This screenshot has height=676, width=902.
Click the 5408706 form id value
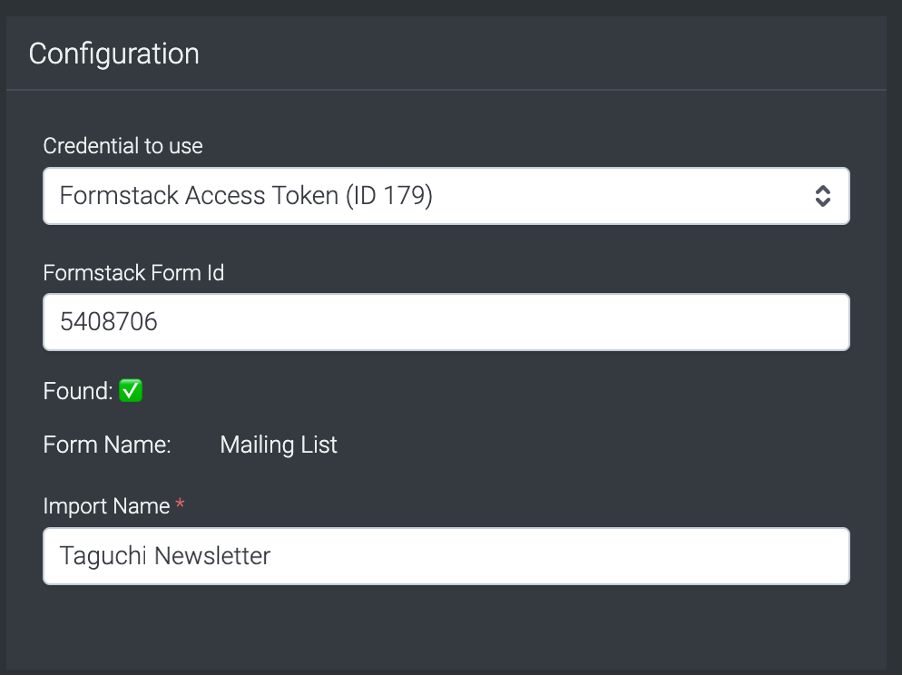click(x=108, y=322)
